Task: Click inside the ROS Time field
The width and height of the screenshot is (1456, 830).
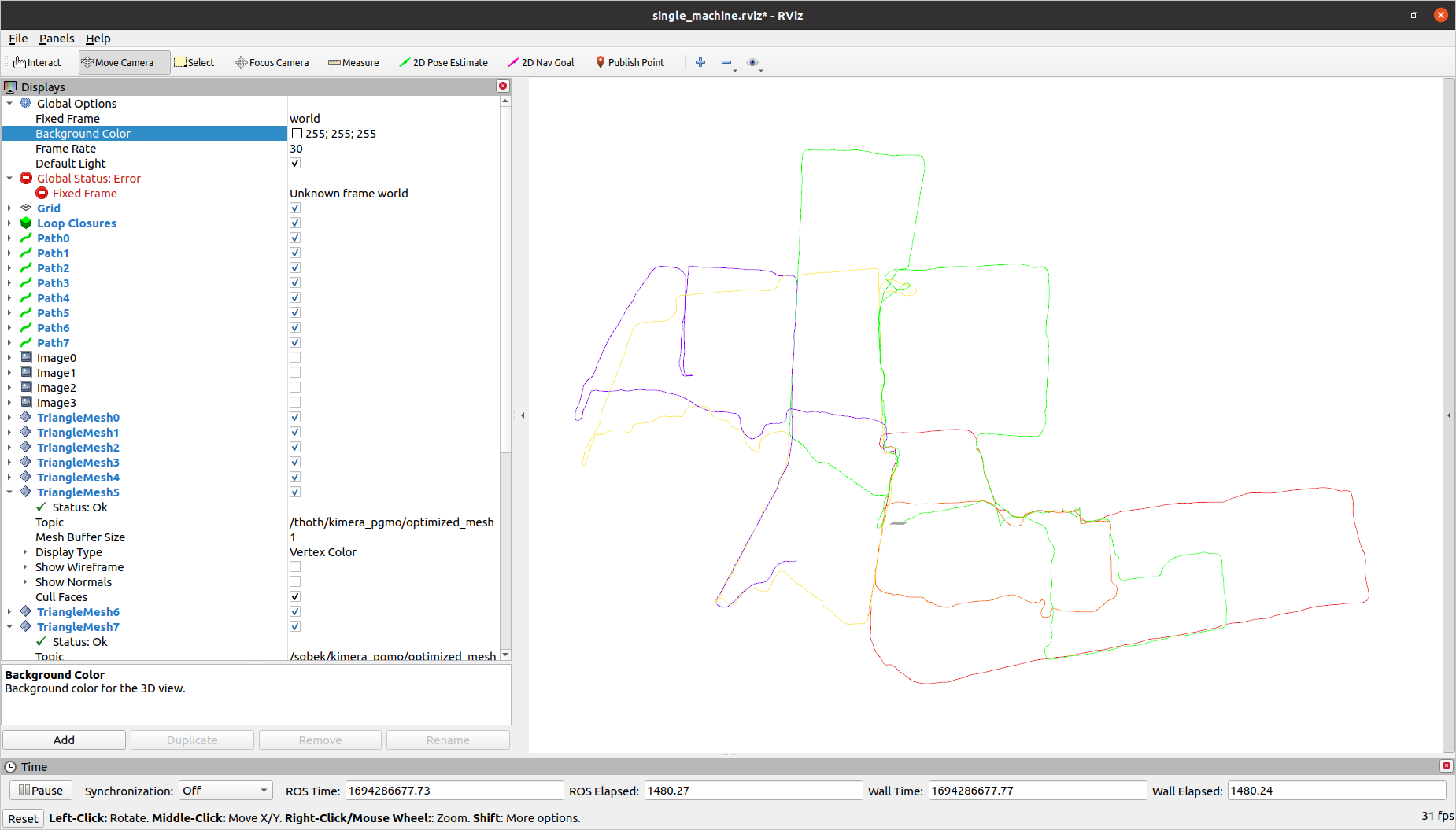Action: click(454, 791)
